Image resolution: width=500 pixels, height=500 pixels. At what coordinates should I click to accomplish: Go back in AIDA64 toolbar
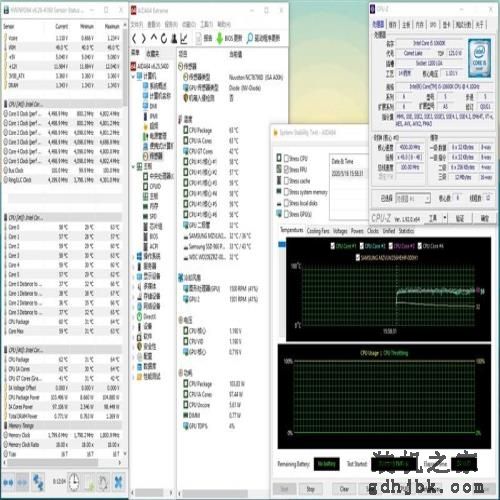tap(134, 39)
